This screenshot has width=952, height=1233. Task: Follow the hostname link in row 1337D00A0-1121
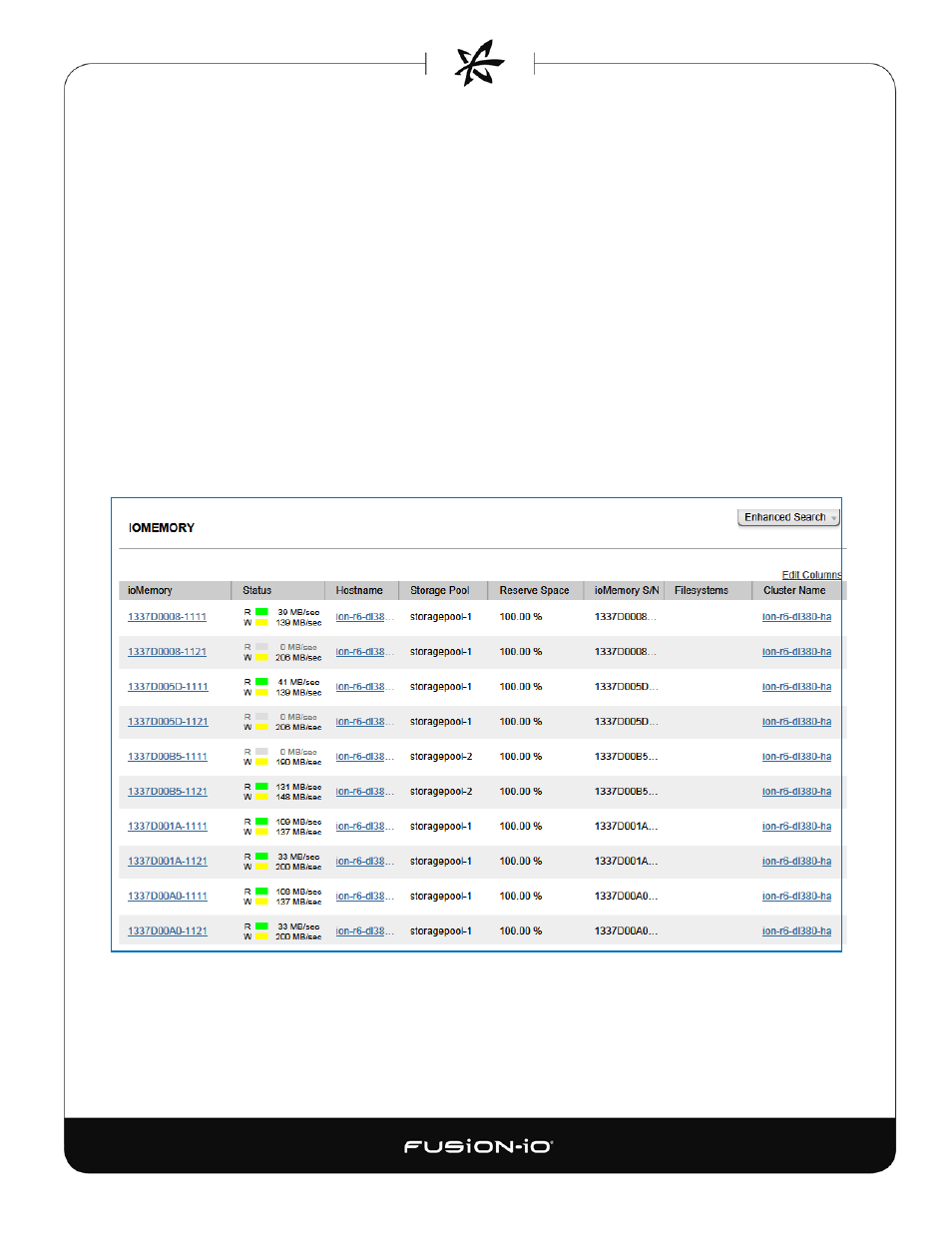364,931
